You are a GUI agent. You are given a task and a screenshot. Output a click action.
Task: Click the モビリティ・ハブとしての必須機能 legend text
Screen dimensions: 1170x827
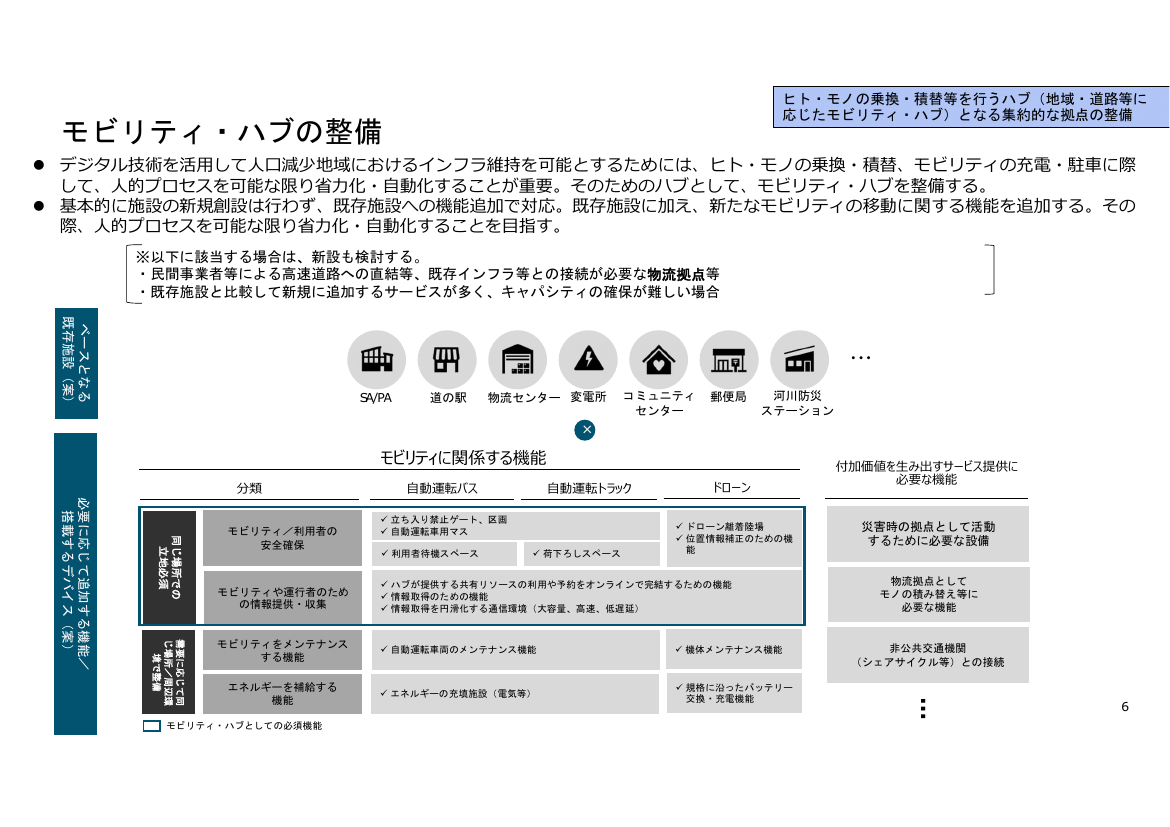(244, 725)
